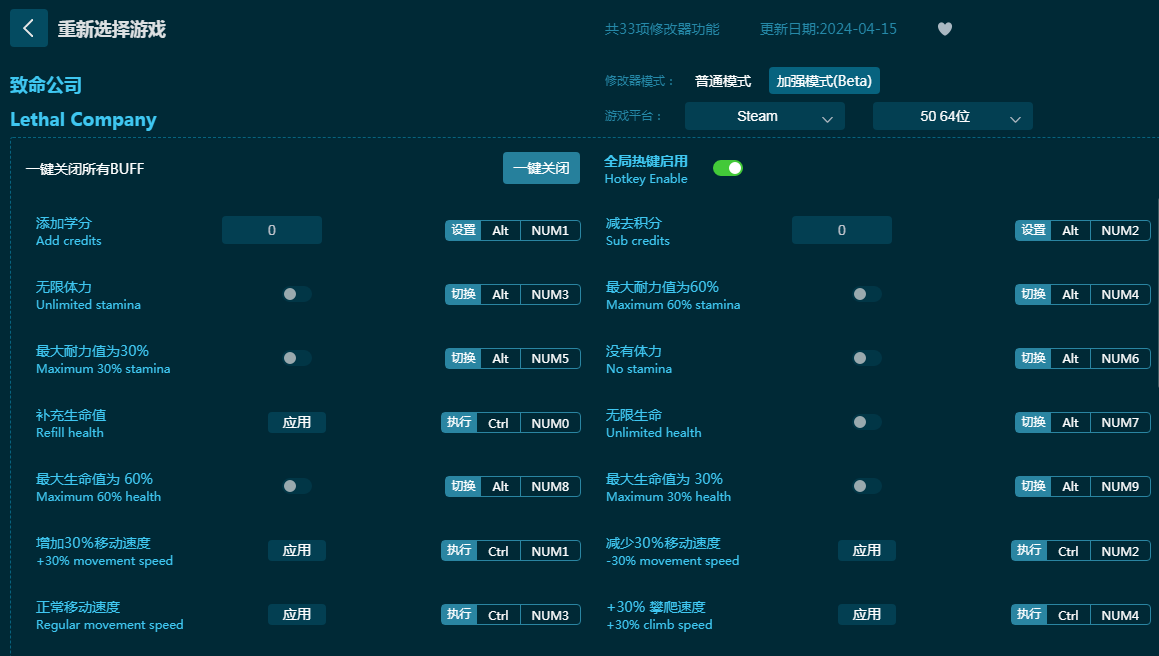Change Ctrl modifier for Refill health
The height and width of the screenshot is (656, 1159).
[498, 423]
